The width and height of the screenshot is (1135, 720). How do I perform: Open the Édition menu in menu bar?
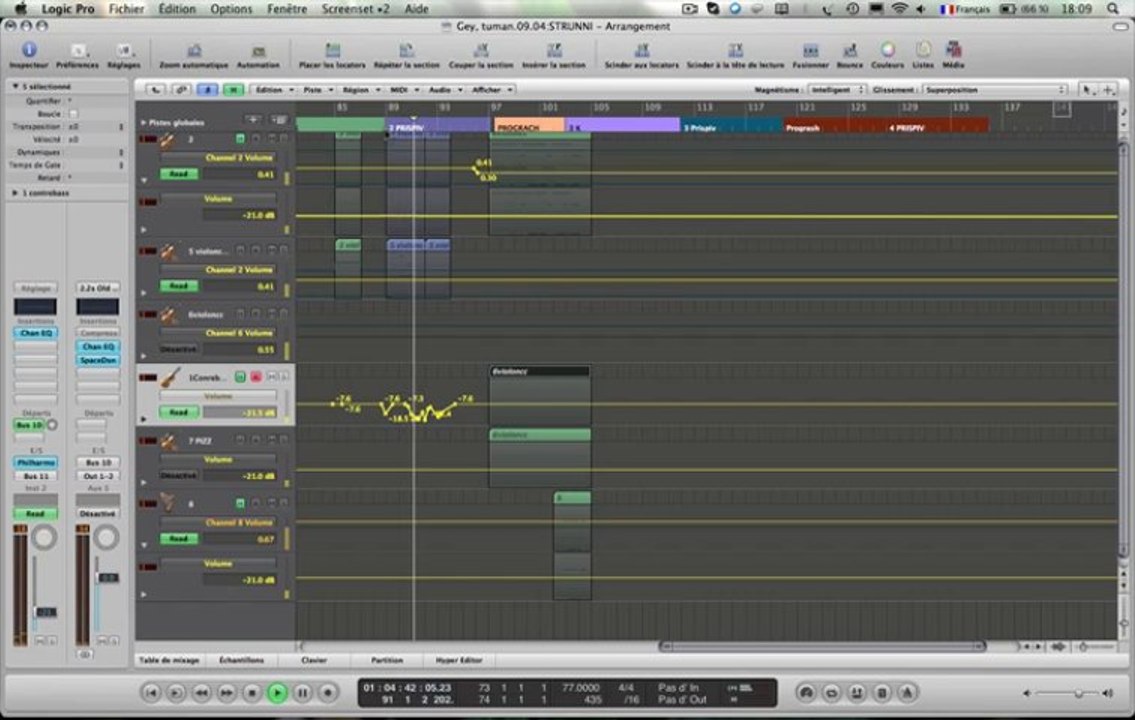177,9
